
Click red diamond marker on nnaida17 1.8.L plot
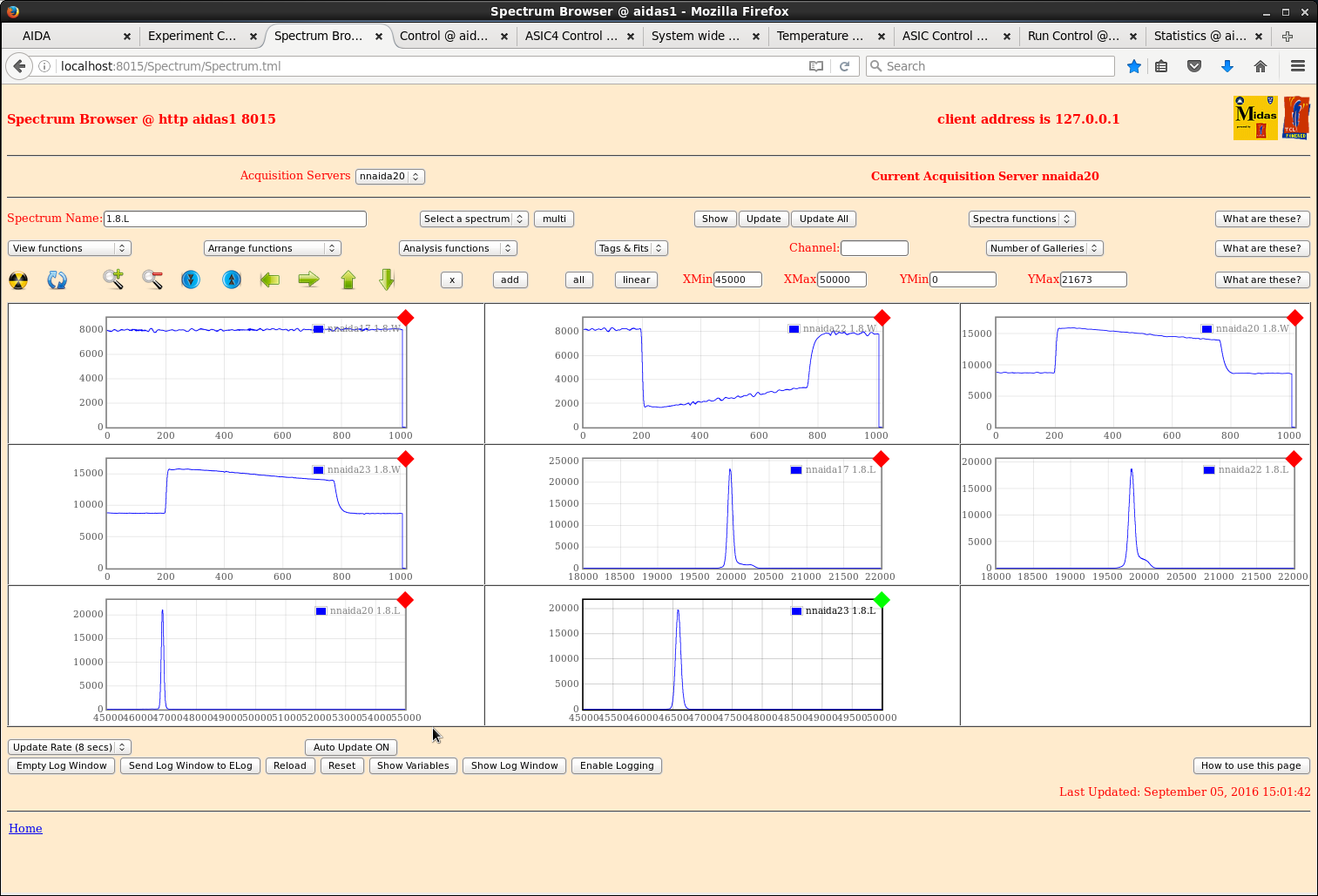pos(881,459)
